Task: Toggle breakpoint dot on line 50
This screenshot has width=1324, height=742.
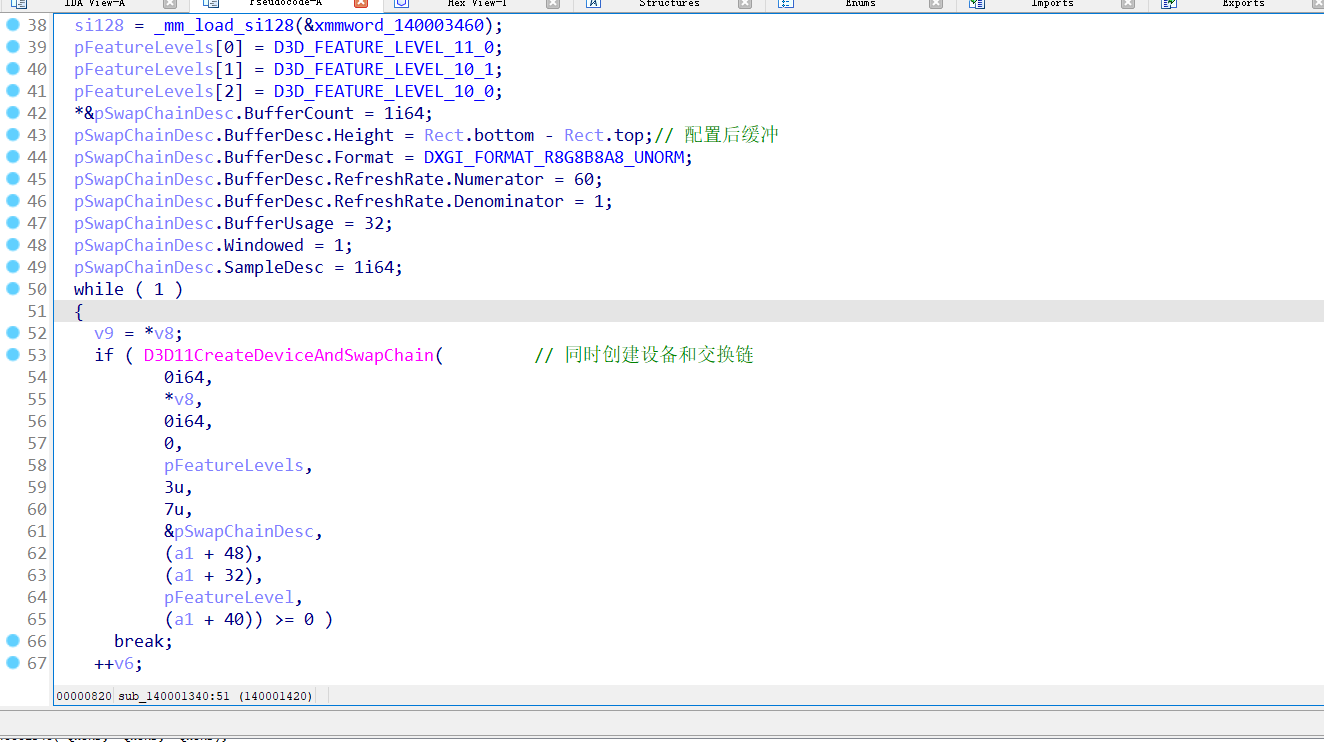Action: click(x=12, y=289)
